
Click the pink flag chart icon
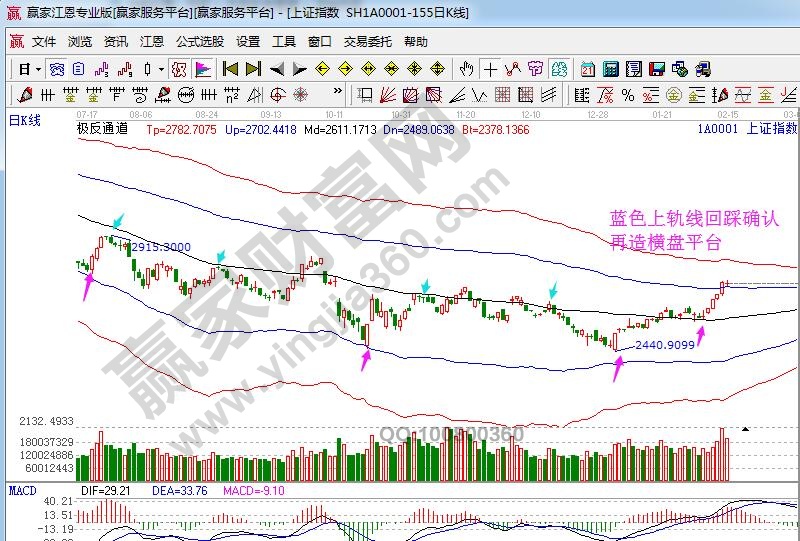pos(202,69)
